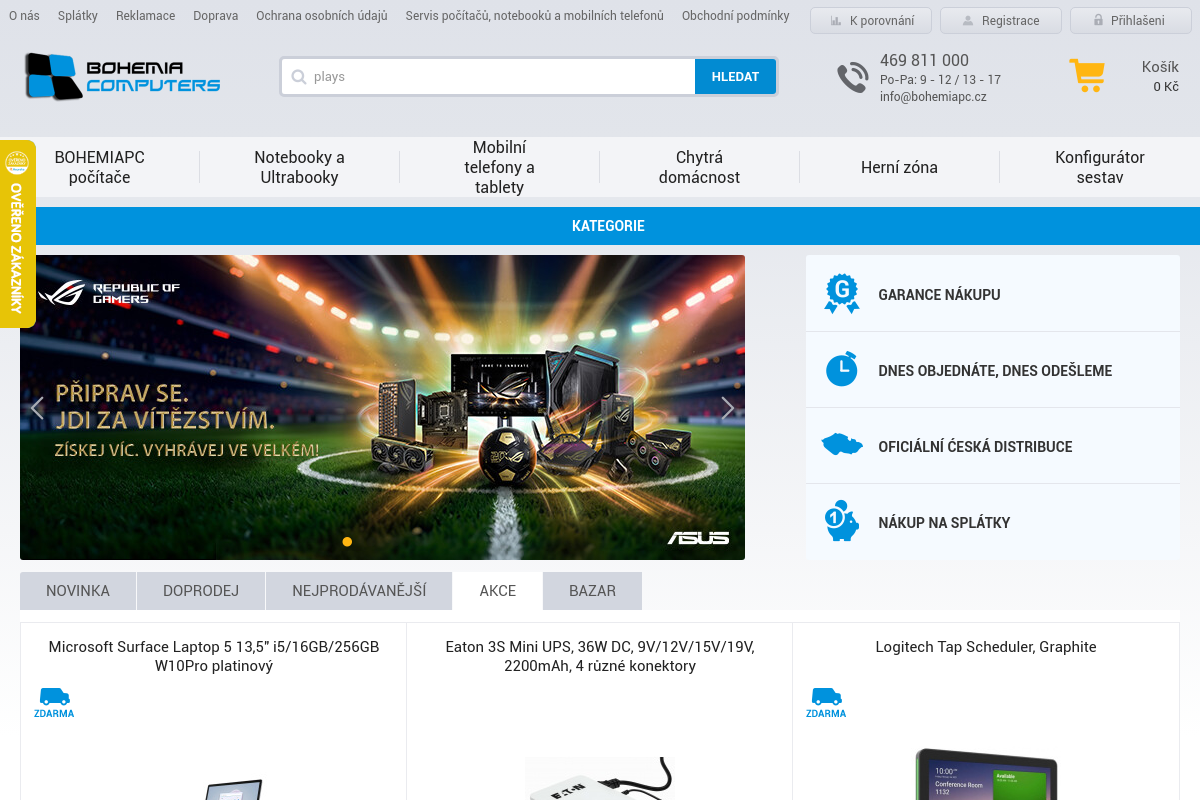
Task: Open the Reklamace link
Action: click(x=145, y=16)
